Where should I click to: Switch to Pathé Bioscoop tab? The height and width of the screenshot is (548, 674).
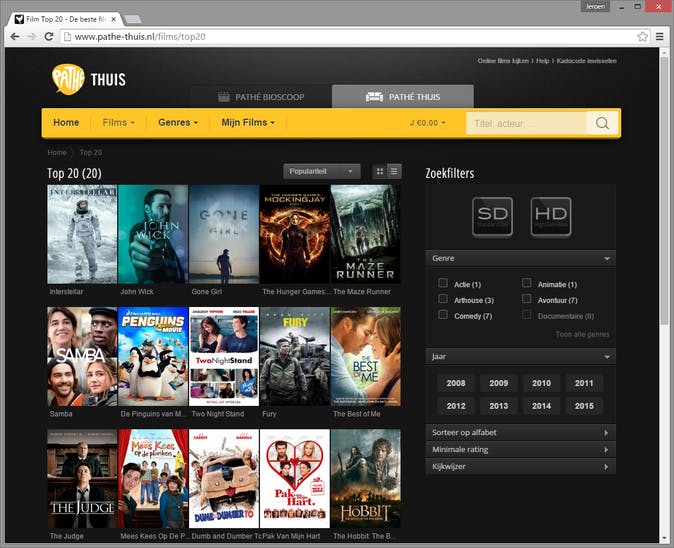click(261, 97)
